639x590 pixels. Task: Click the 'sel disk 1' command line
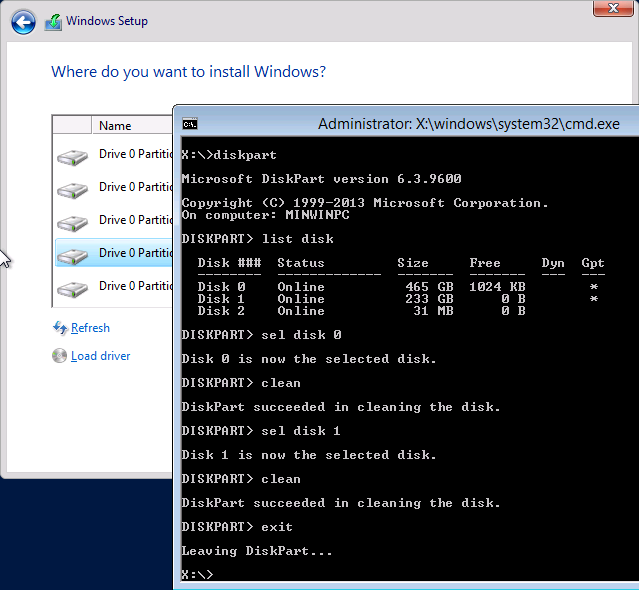click(262, 431)
